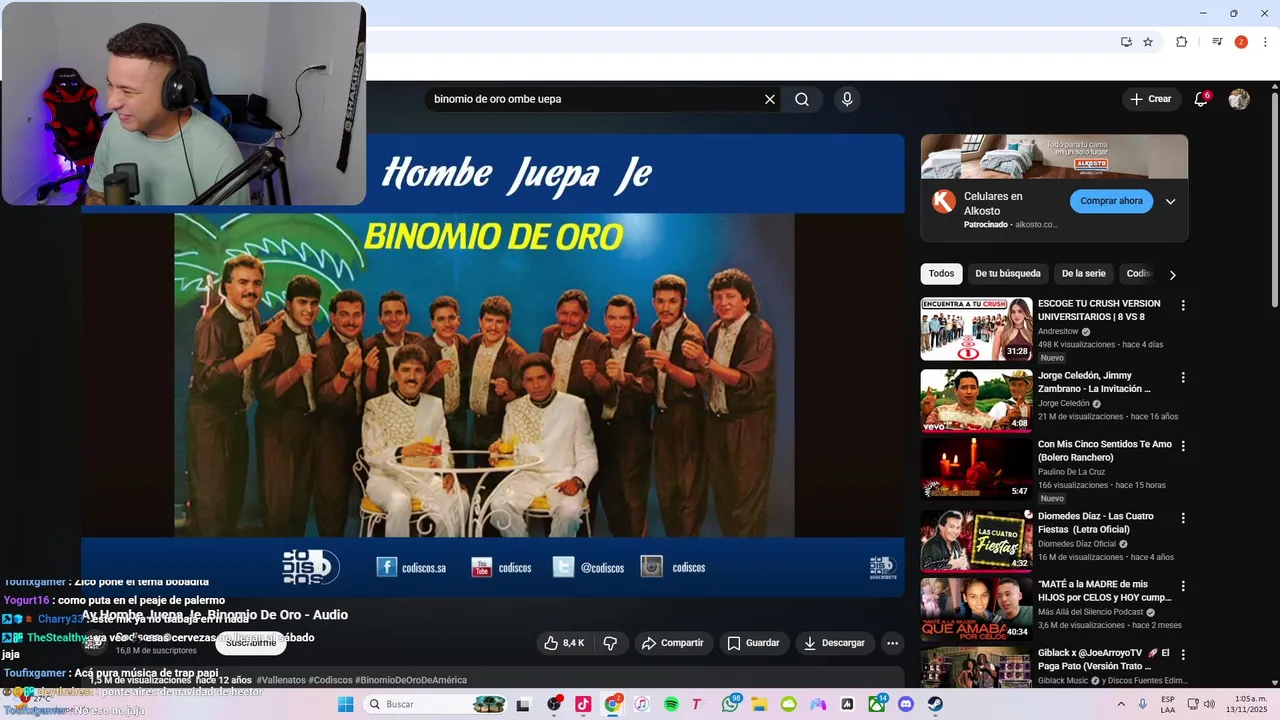Image resolution: width=1280 pixels, height=720 pixels.
Task: Open ESCOGE TU CRUSH video thumbnail
Action: (976, 329)
